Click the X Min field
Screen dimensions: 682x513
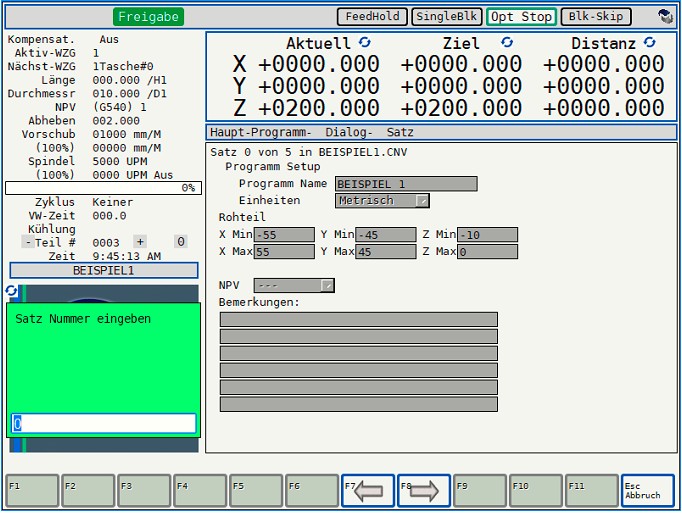(x=284, y=235)
